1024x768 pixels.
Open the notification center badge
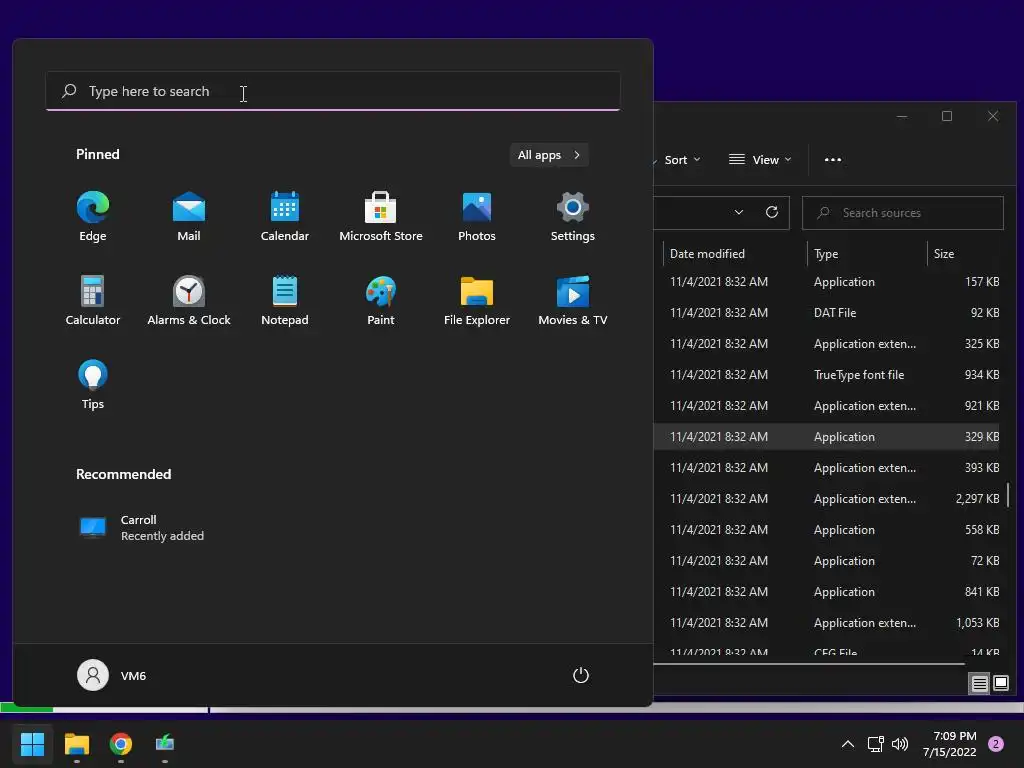point(996,744)
